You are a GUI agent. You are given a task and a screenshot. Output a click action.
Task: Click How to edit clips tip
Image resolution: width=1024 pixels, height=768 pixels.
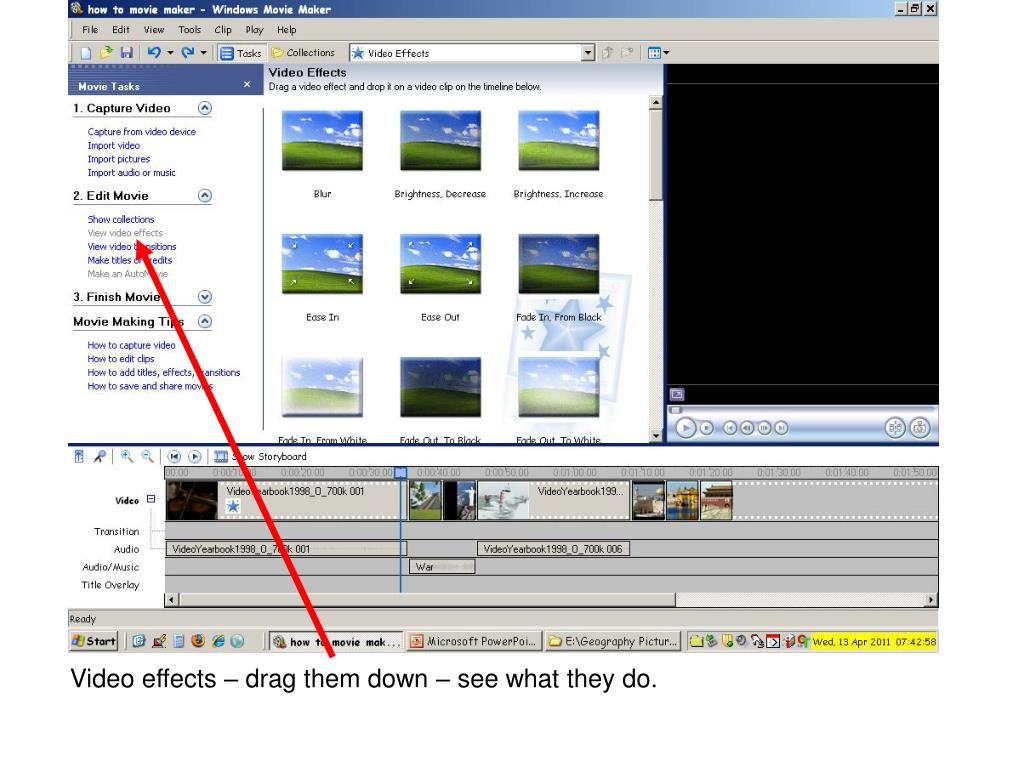coord(121,359)
